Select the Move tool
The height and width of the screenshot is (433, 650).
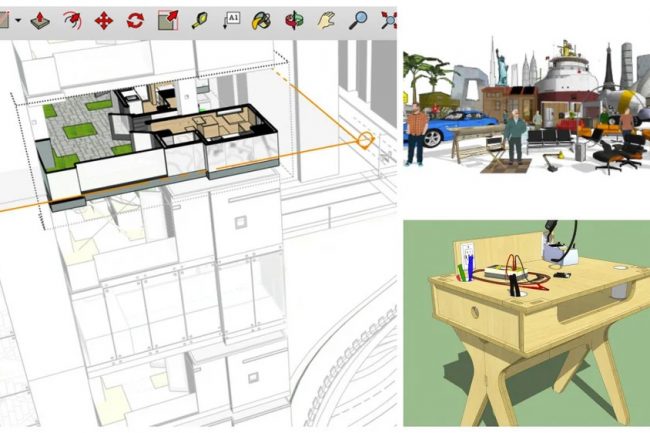(x=103, y=19)
